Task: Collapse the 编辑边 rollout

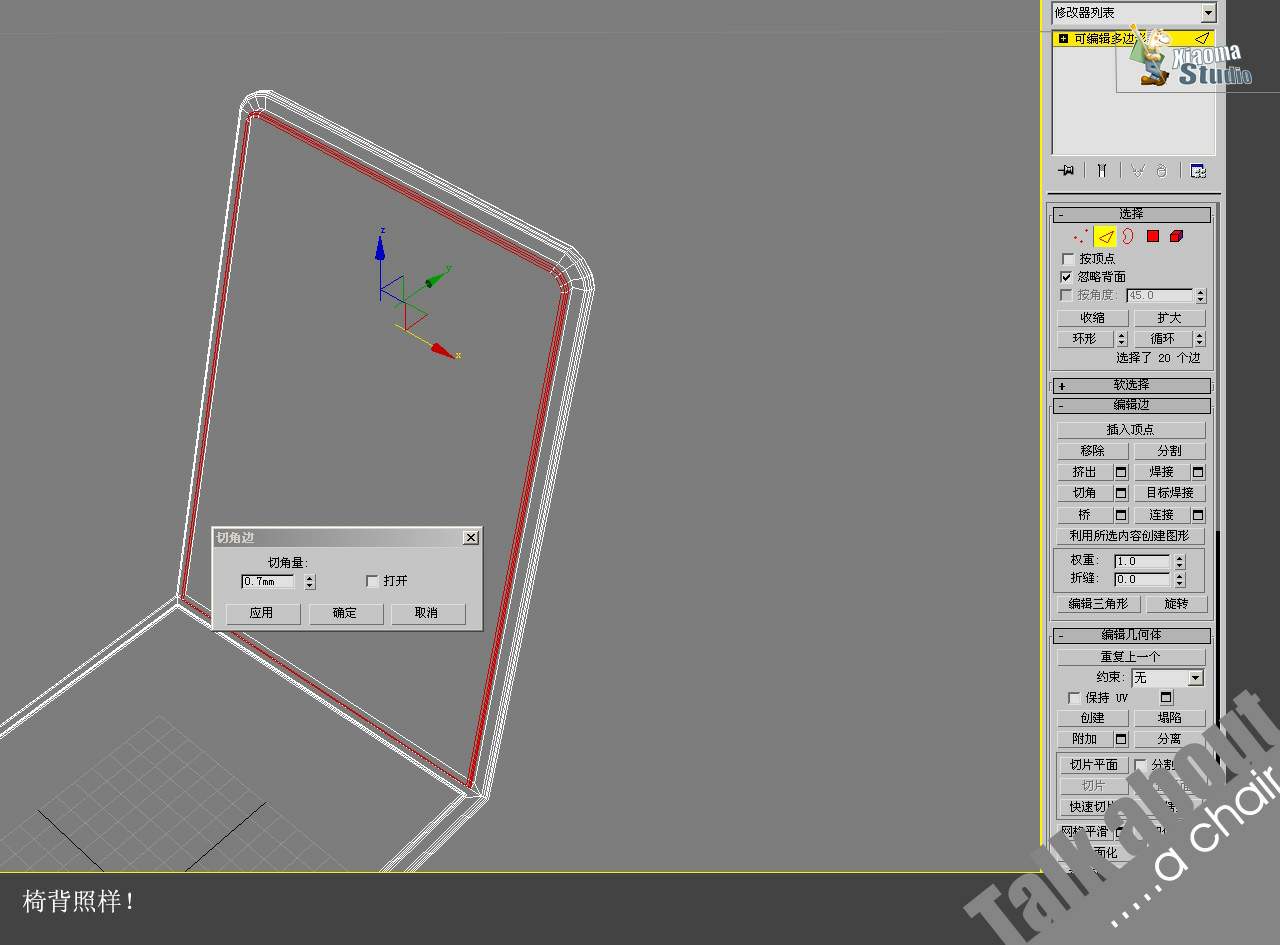Action: point(1131,406)
